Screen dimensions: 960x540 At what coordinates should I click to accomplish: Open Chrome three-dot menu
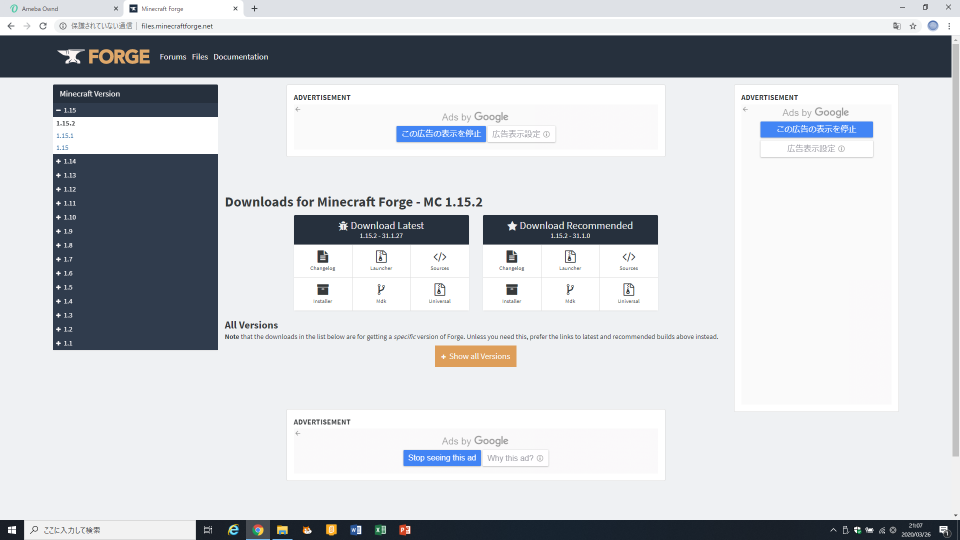[x=949, y=26]
